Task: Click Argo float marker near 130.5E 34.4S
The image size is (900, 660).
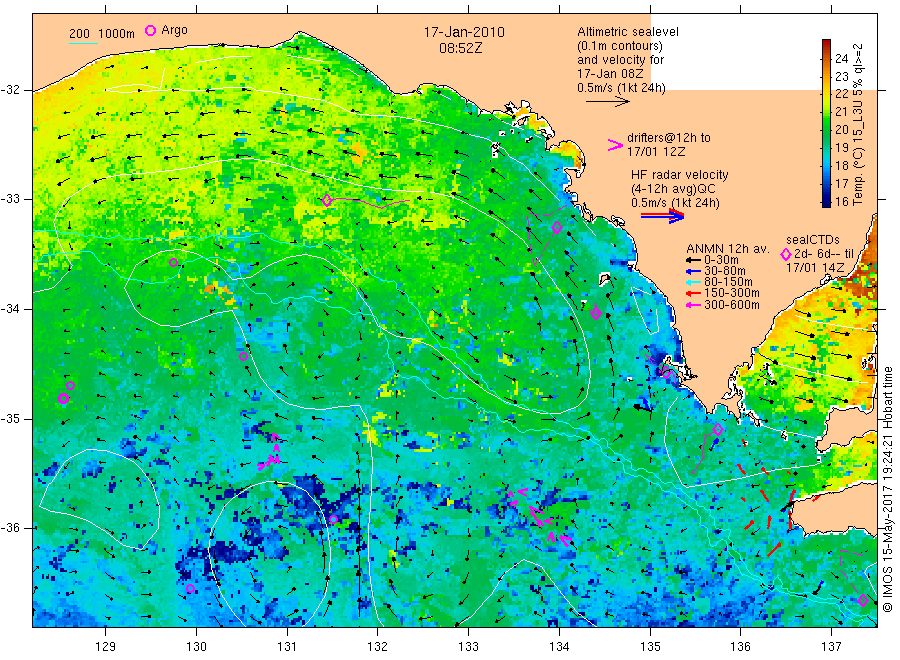Action: pyautogui.click(x=243, y=356)
